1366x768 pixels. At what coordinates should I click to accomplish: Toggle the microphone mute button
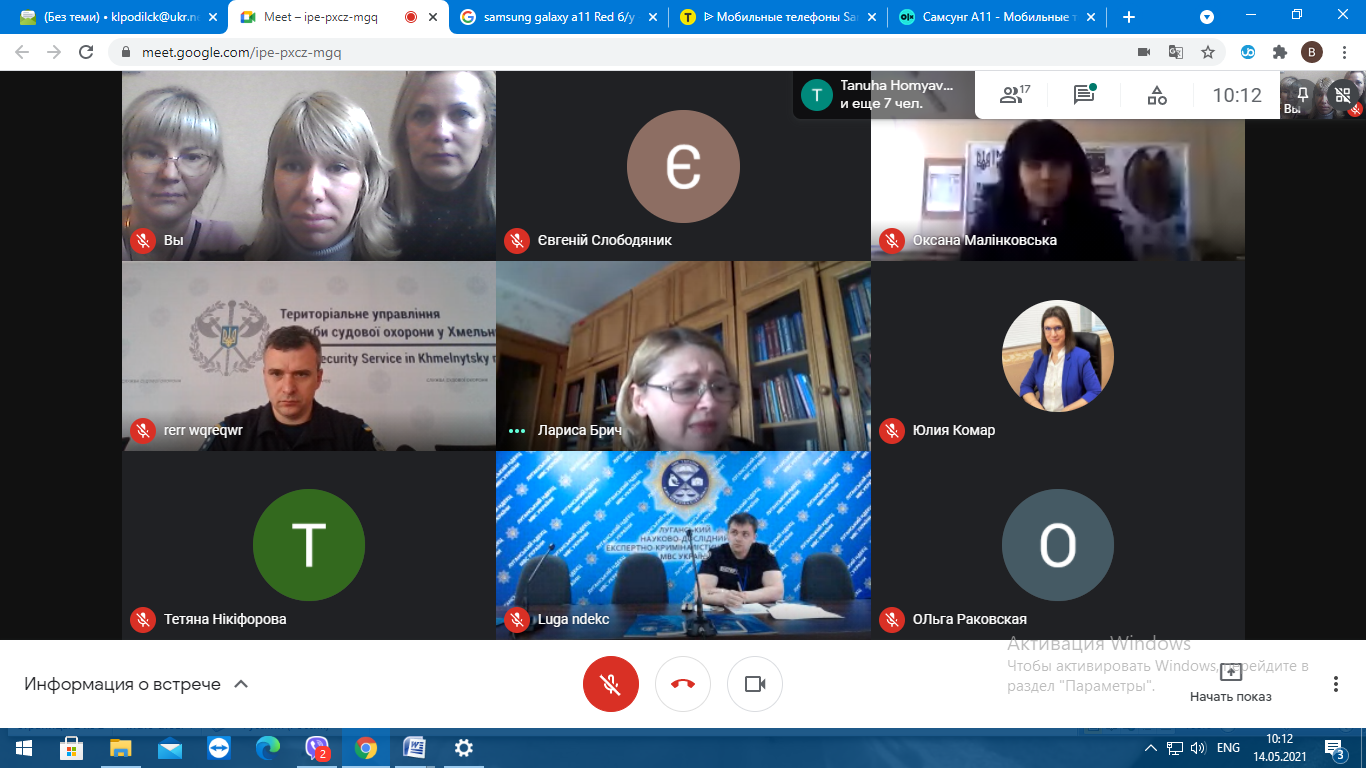pyautogui.click(x=610, y=684)
